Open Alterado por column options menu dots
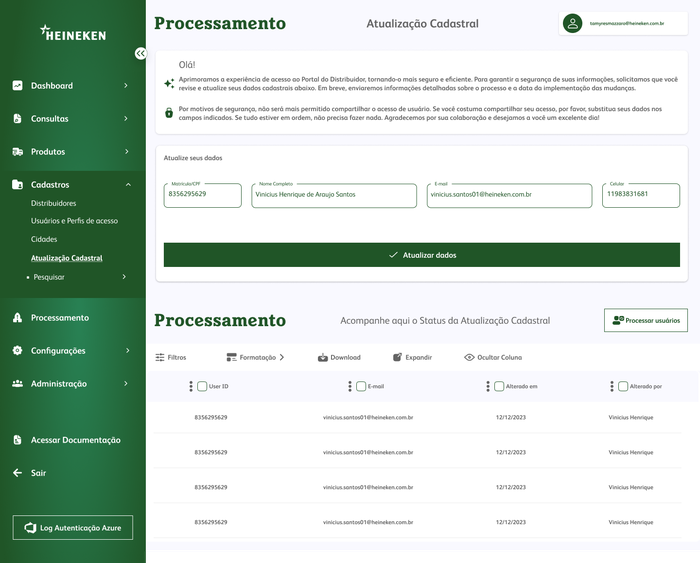 point(612,386)
